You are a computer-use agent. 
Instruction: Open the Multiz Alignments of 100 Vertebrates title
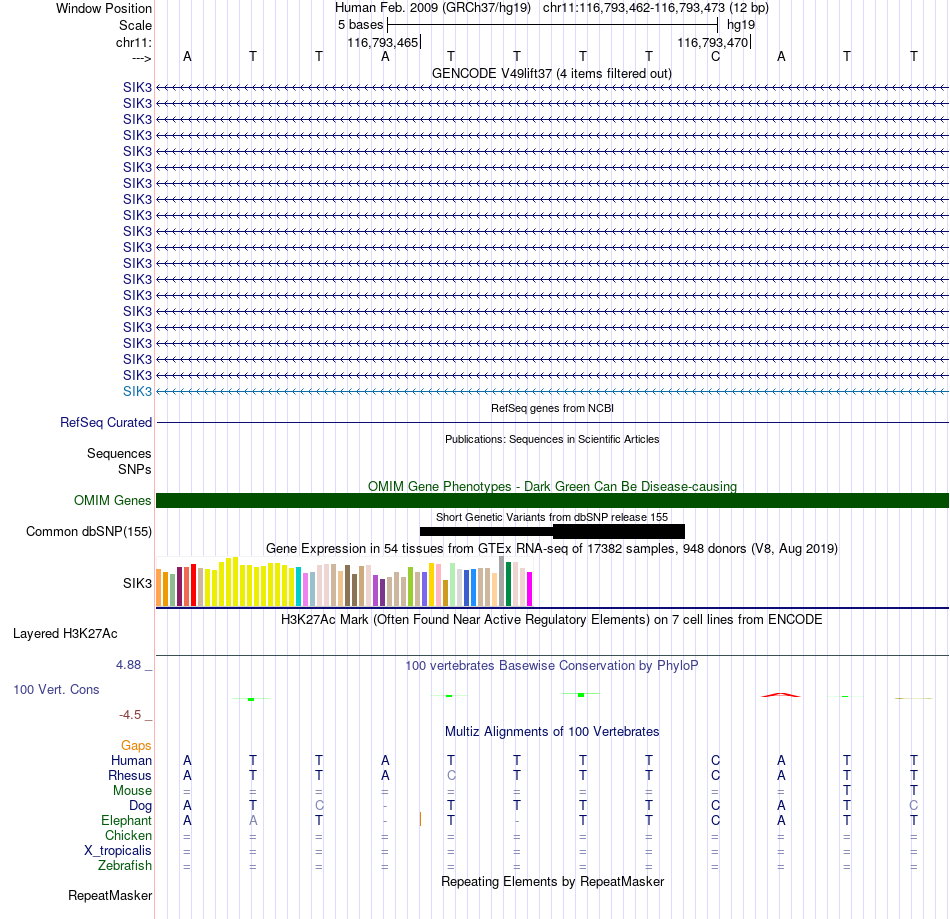tap(552, 732)
